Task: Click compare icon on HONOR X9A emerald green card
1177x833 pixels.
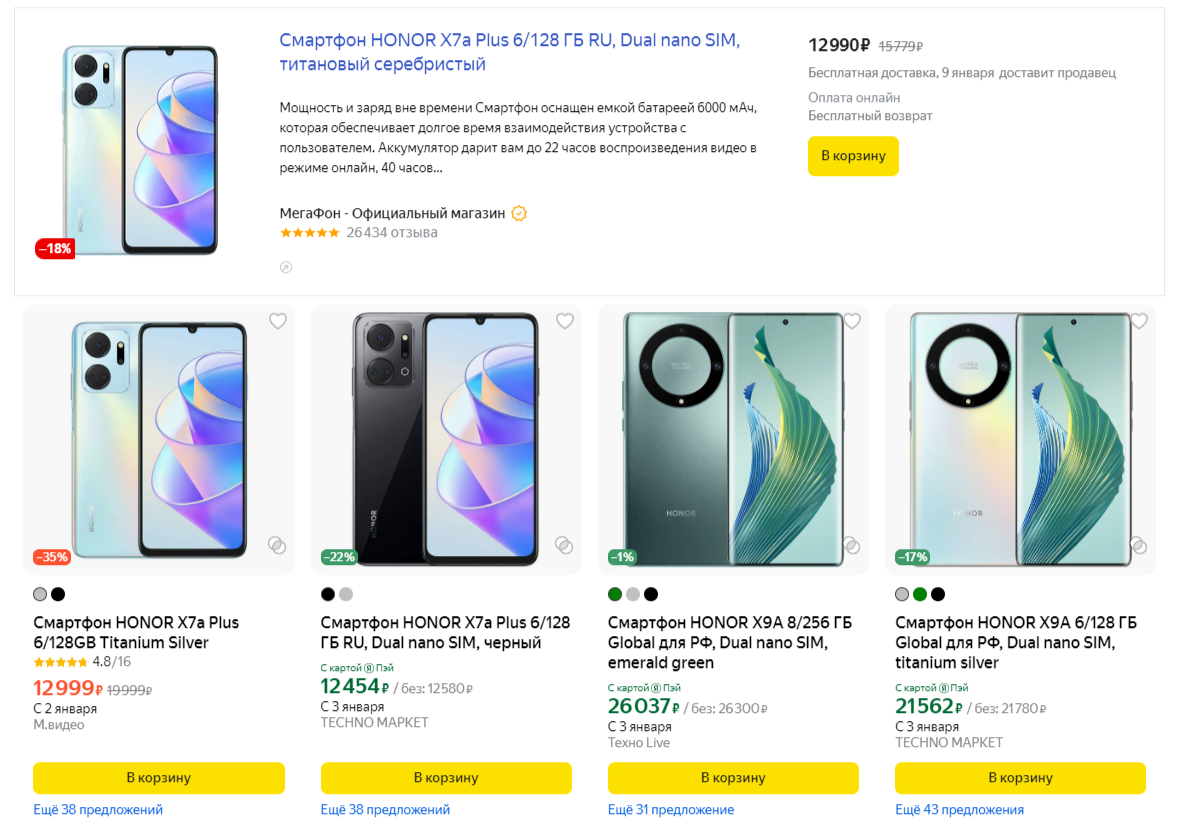Action: [x=851, y=545]
